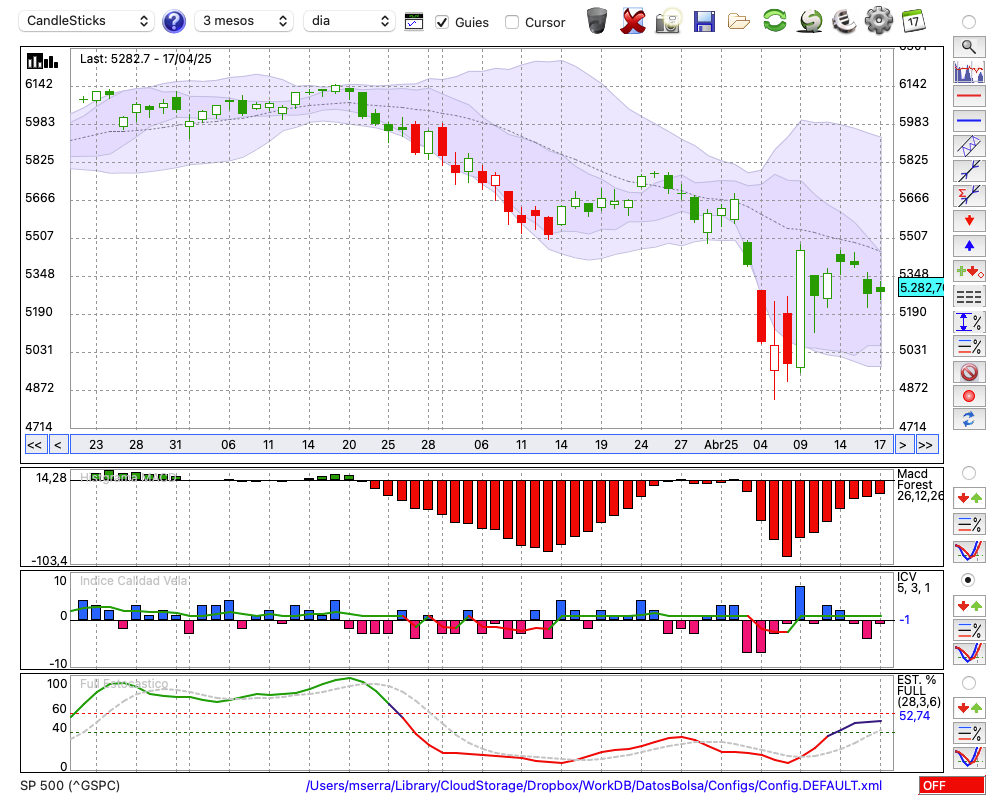Click the blue up arrow marker tool
This screenshot has width=1000, height=800.
click(x=969, y=246)
